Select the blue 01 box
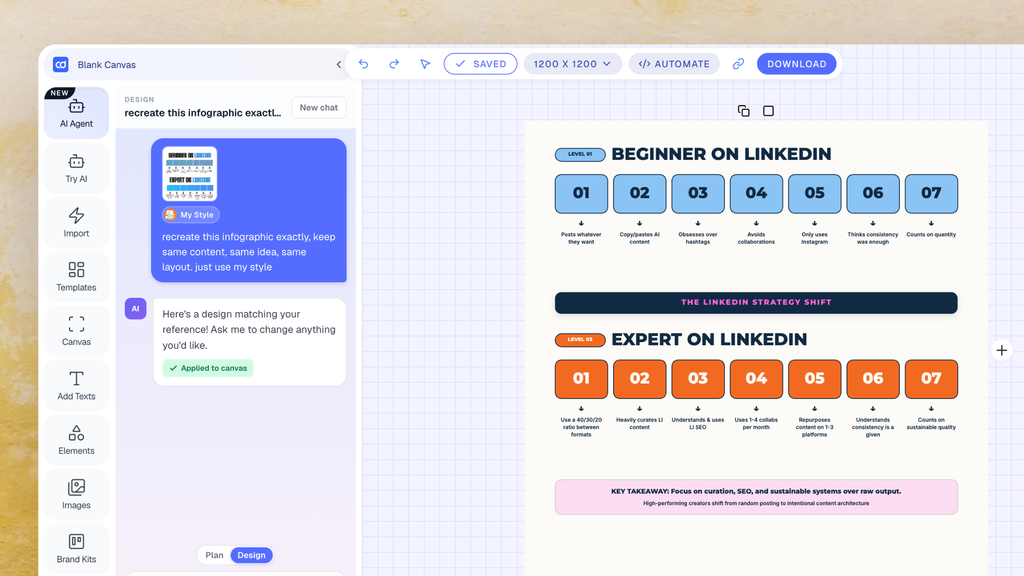 tap(581, 193)
